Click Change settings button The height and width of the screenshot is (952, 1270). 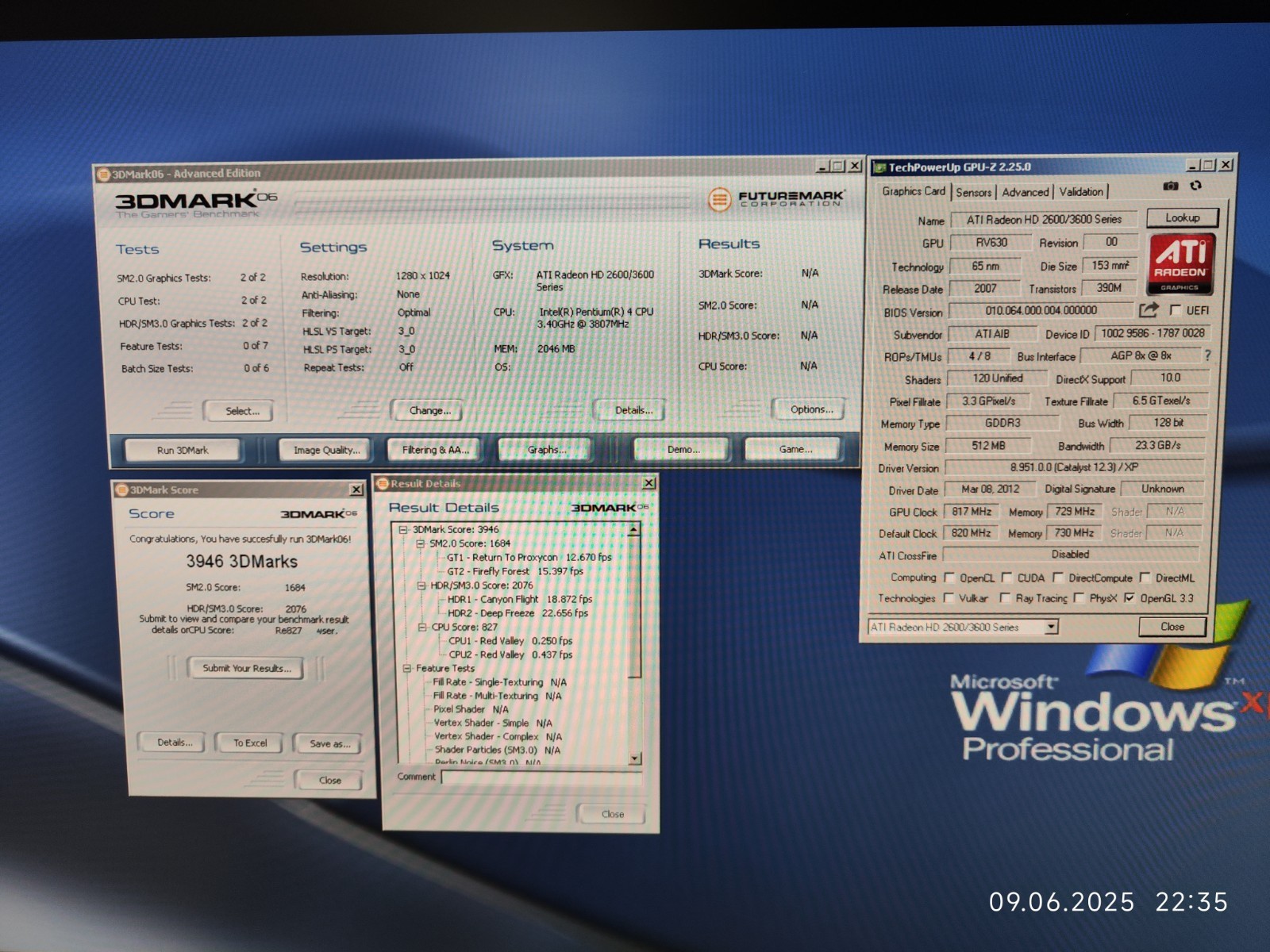(429, 410)
